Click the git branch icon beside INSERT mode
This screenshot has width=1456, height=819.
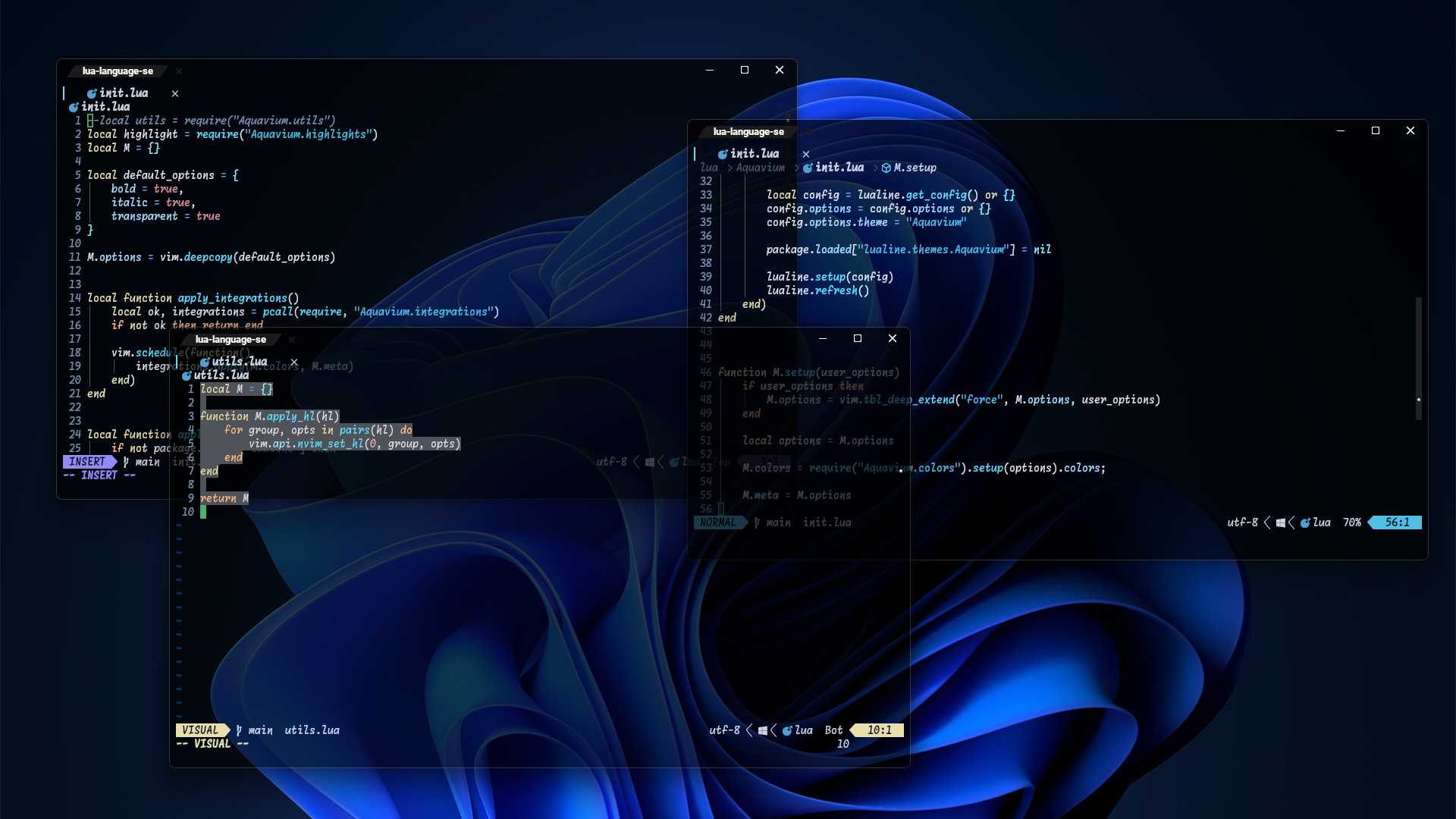coord(126,462)
